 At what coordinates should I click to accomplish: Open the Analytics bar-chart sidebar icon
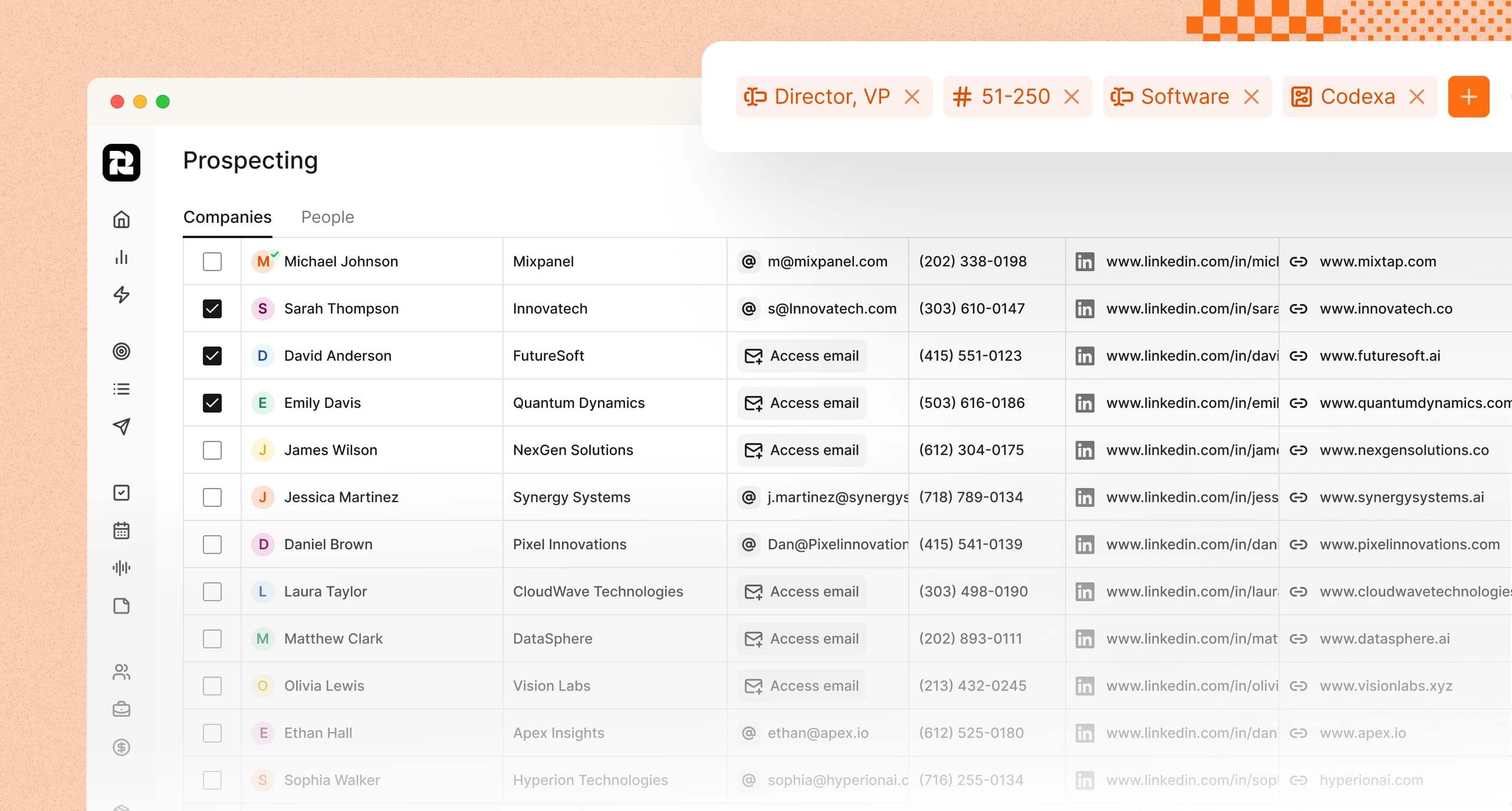pos(121,257)
